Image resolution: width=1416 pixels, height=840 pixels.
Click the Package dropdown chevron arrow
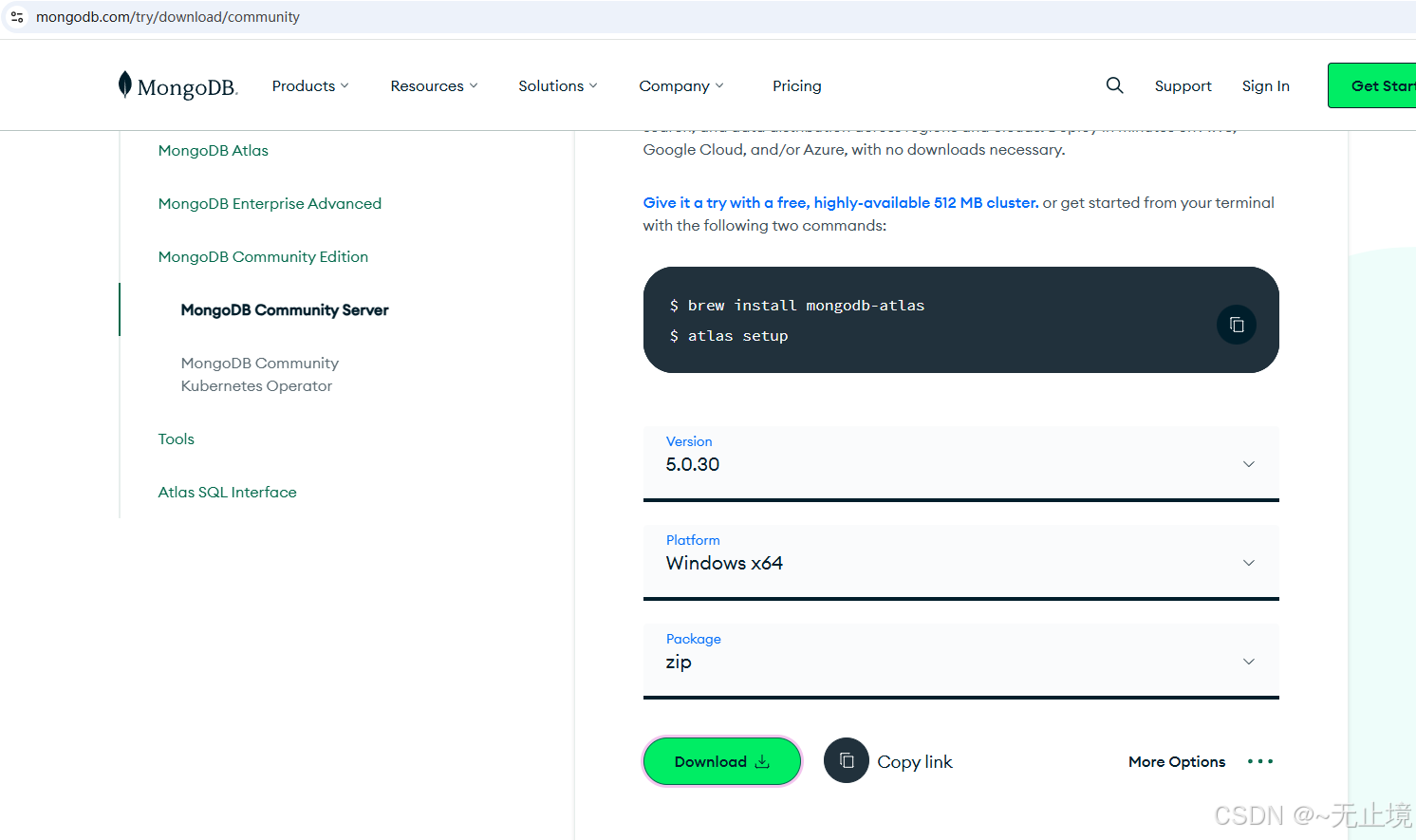pos(1249,662)
